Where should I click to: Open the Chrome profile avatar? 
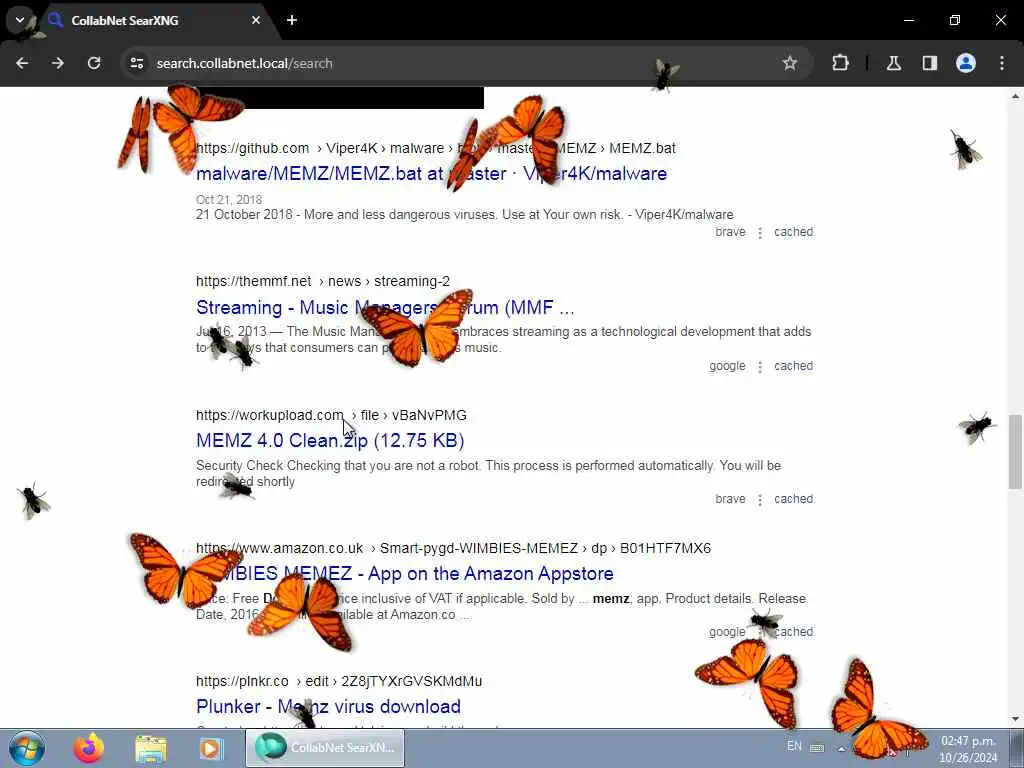pyautogui.click(x=966, y=63)
